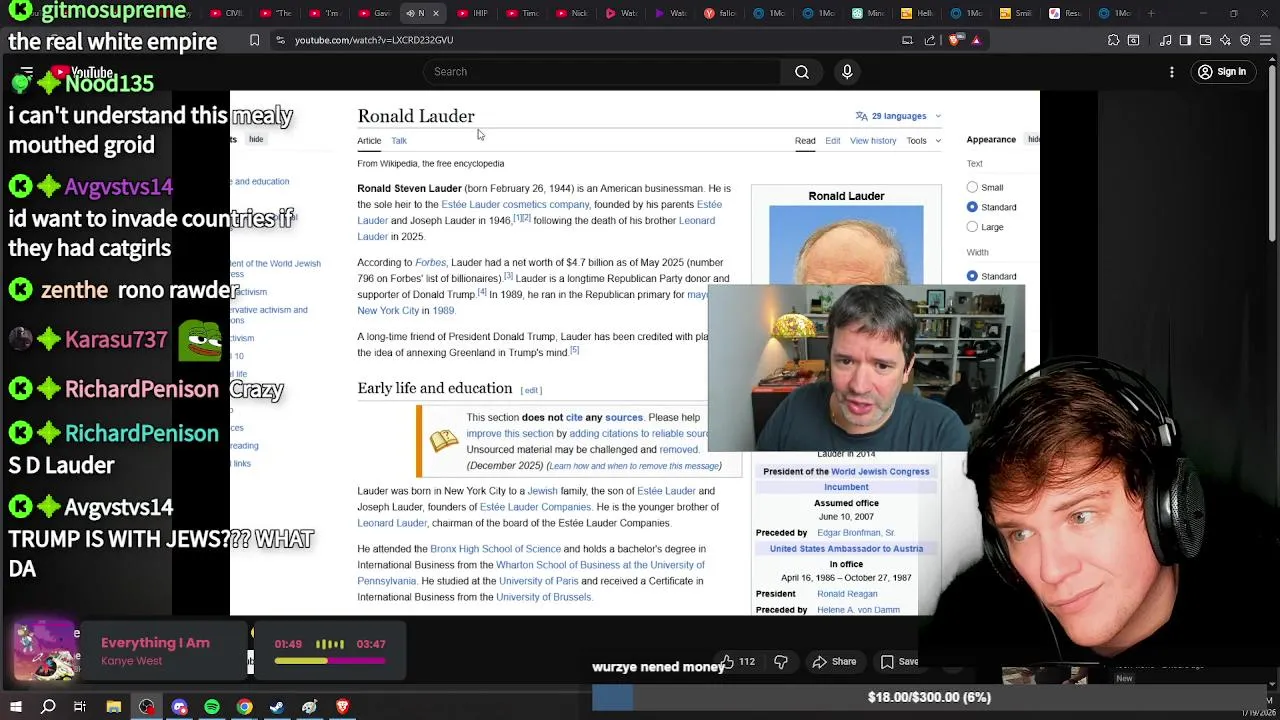The height and width of the screenshot is (720, 1280).
Task: Focus the YouTube Search input field
Action: click(602, 72)
